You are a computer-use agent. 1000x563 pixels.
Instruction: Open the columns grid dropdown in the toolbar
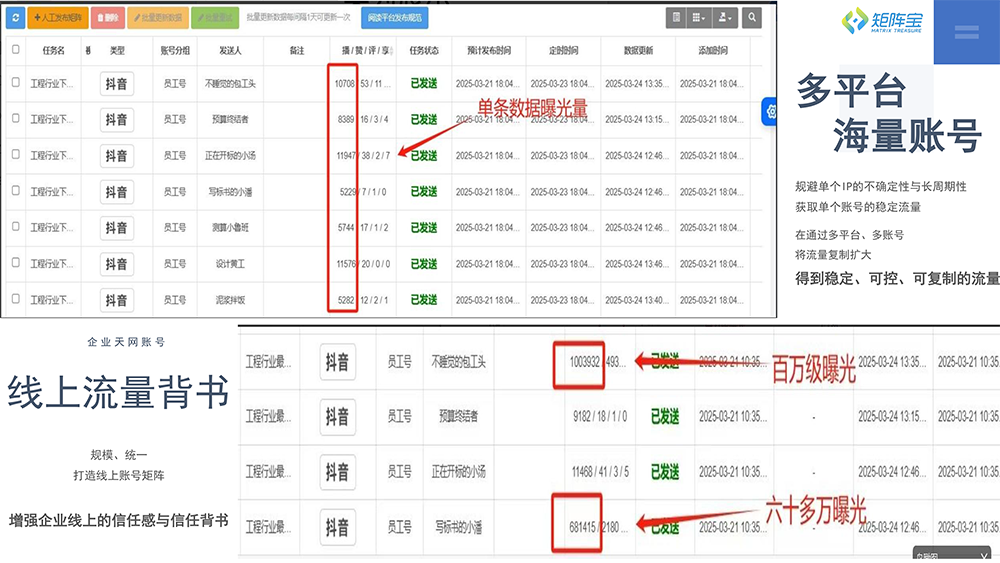(700, 18)
